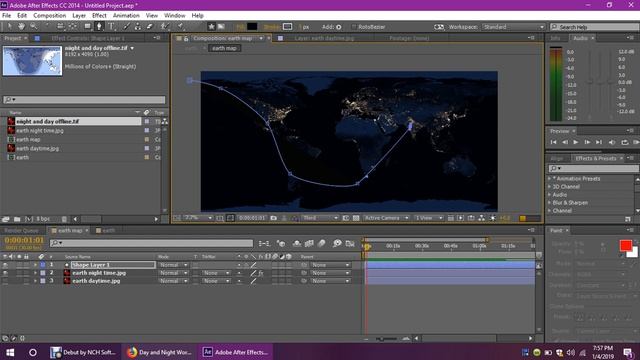
Task: Toggle the pixel aspect ratio correction icon
Action: coord(451,218)
